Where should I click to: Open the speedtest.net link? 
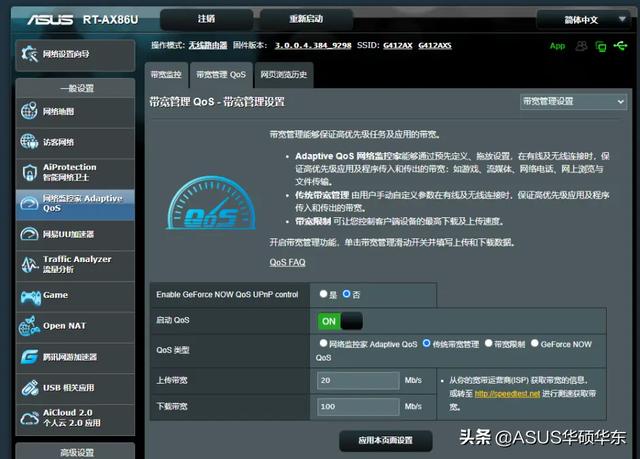pyautogui.click(x=507, y=394)
